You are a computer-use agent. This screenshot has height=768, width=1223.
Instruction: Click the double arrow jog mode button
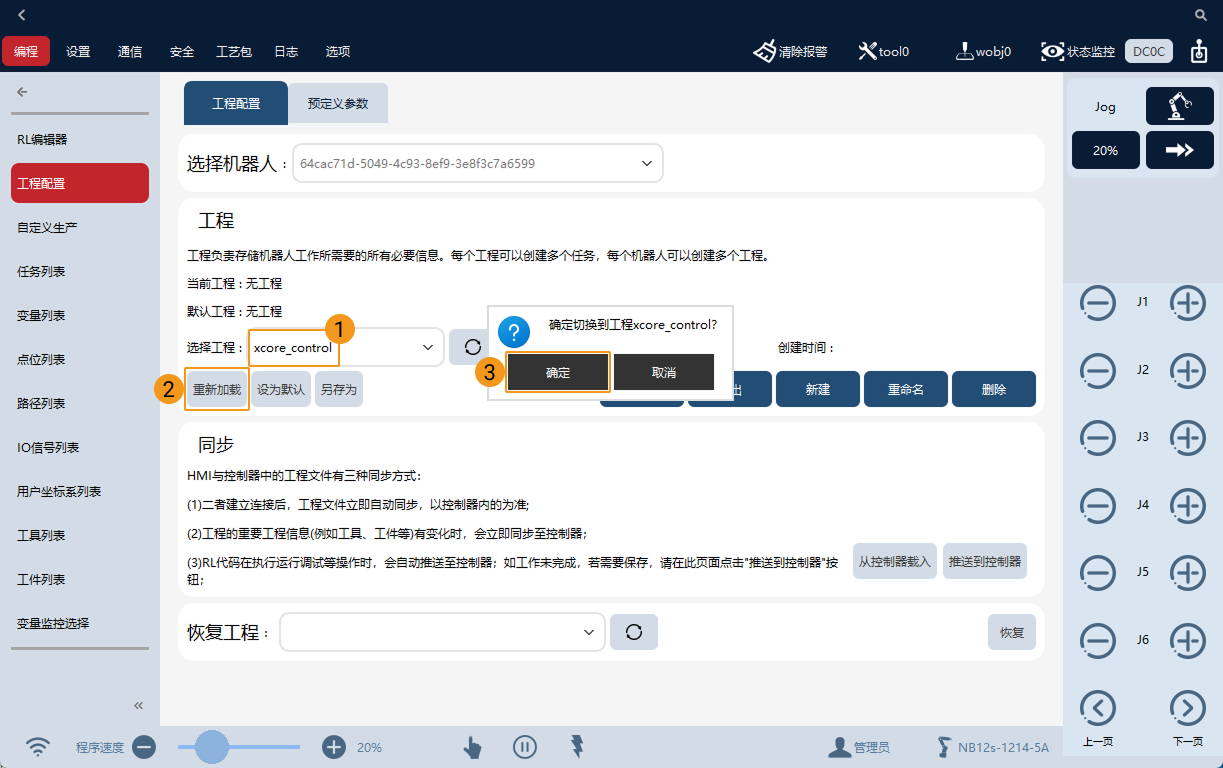tap(1180, 150)
